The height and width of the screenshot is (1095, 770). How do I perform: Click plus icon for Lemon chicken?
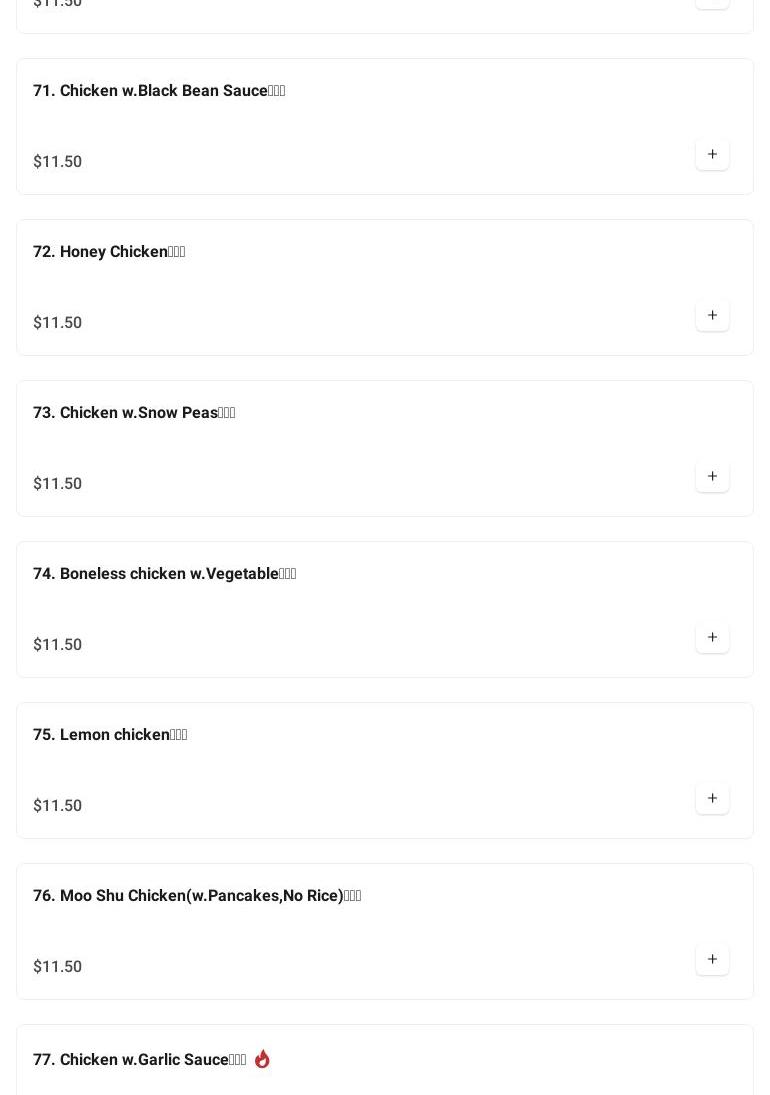point(712,799)
